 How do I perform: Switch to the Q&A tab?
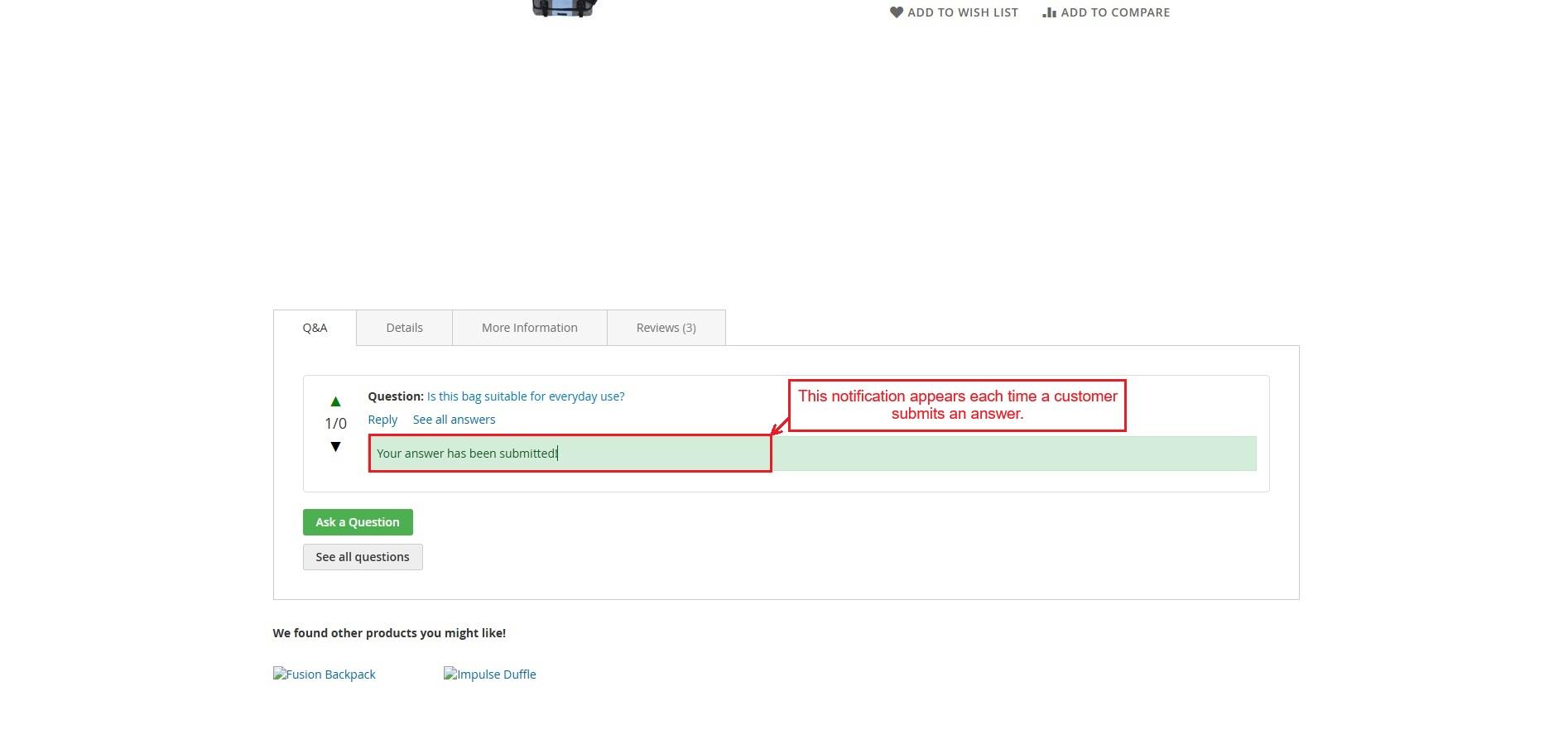tap(315, 328)
